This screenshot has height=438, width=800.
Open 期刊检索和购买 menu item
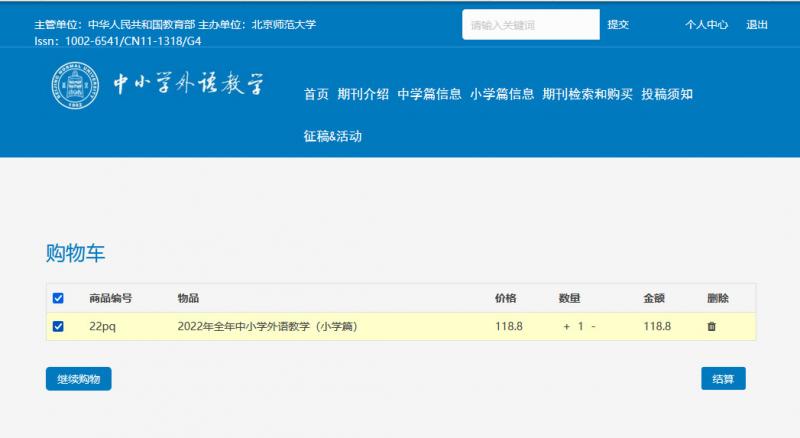587,94
